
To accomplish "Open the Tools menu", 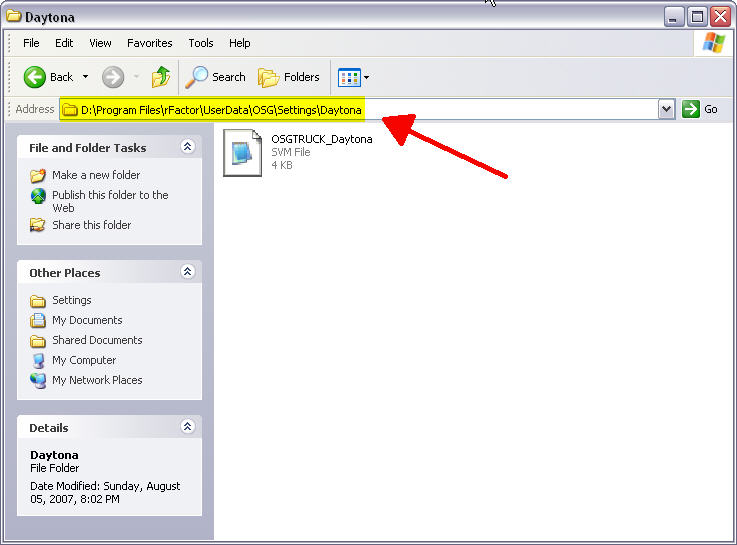I will pyautogui.click(x=201, y=43).
